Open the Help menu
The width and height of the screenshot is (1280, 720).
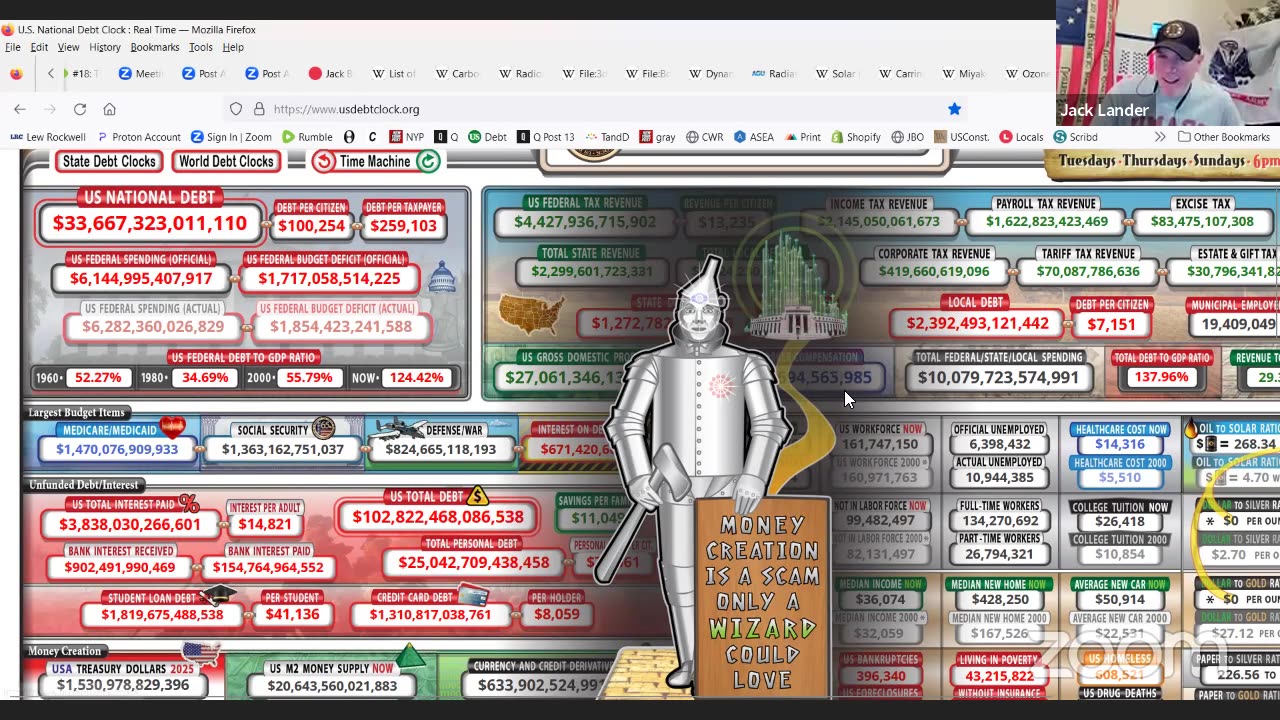pos(233,47)
